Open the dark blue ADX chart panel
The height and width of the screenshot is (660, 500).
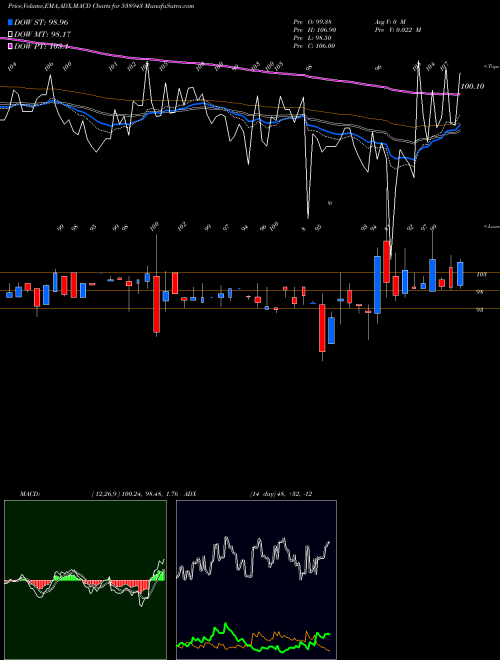[x=256, y=580]
